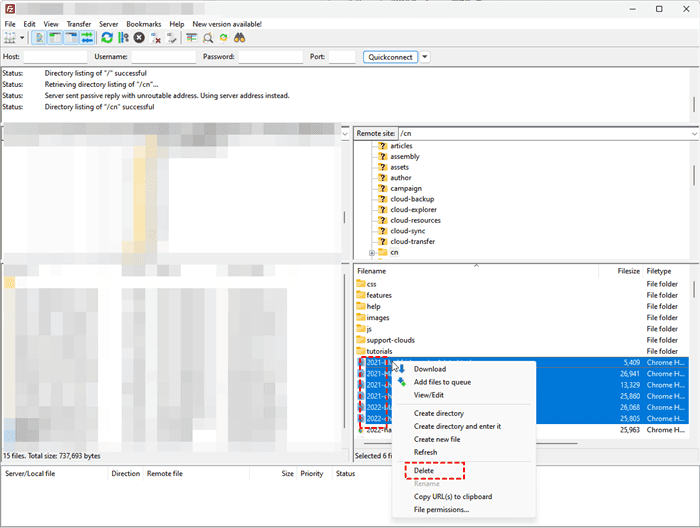Select File permissions... in context menu
The image size is (700, 528).
(x=441, y=509)
